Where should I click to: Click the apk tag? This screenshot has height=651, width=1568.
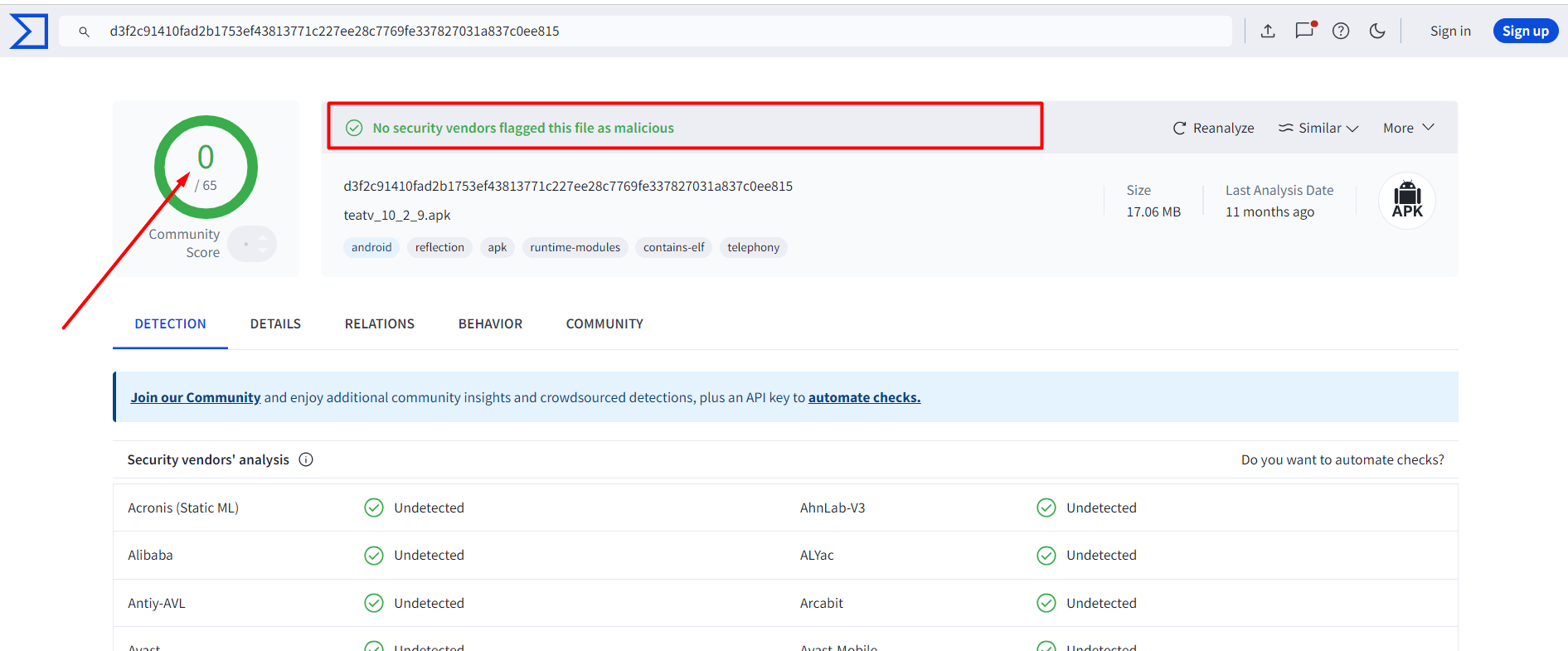(498, 247)
